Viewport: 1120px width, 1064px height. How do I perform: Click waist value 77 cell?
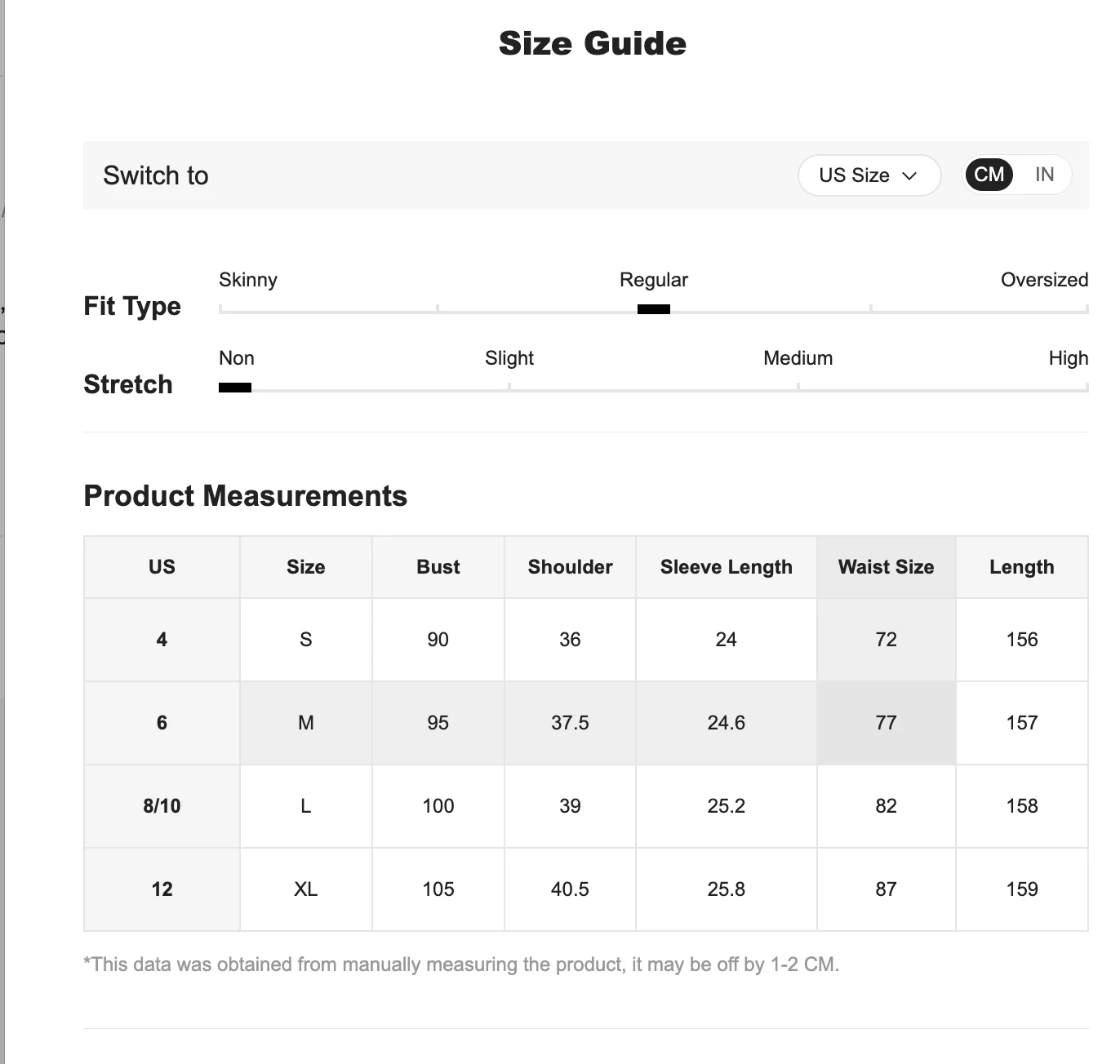[886, 723]
